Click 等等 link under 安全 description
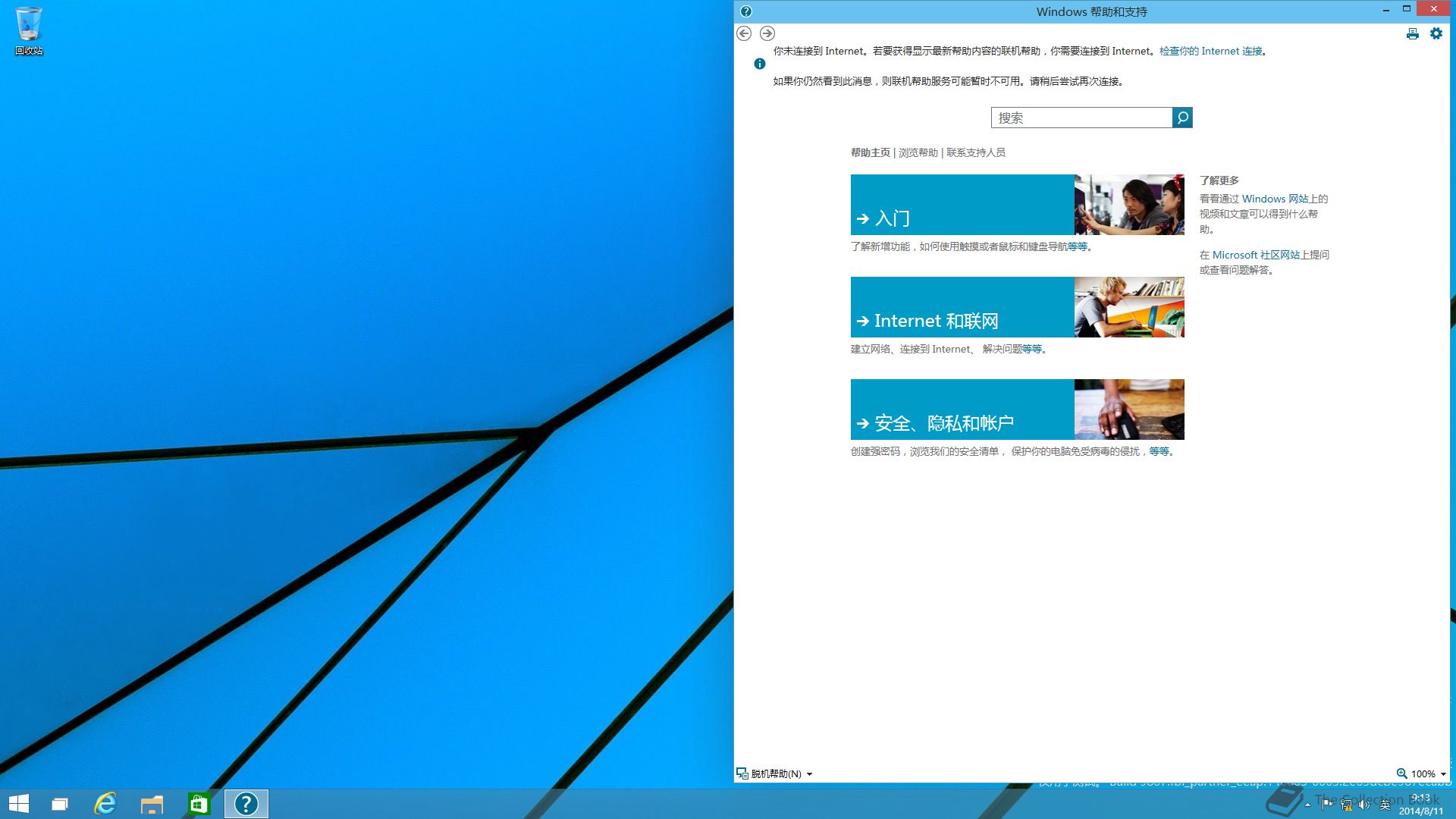The width and height of the screenshot is (1456, 819). (x=1159, y=451)
